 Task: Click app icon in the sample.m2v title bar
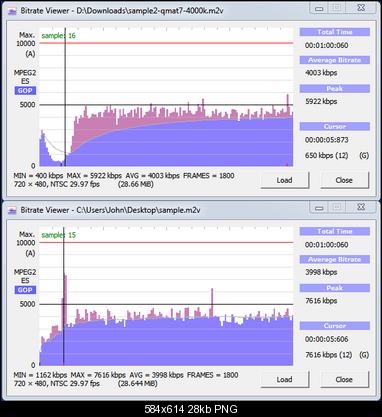coord(13,210)
